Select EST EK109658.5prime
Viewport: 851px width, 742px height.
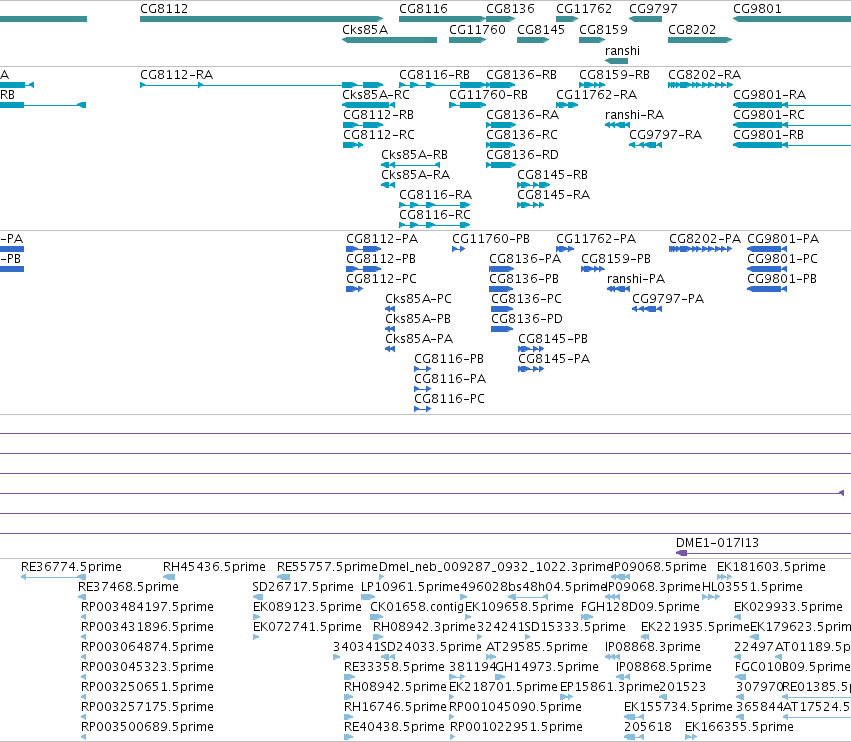click(x=468, y=617)
